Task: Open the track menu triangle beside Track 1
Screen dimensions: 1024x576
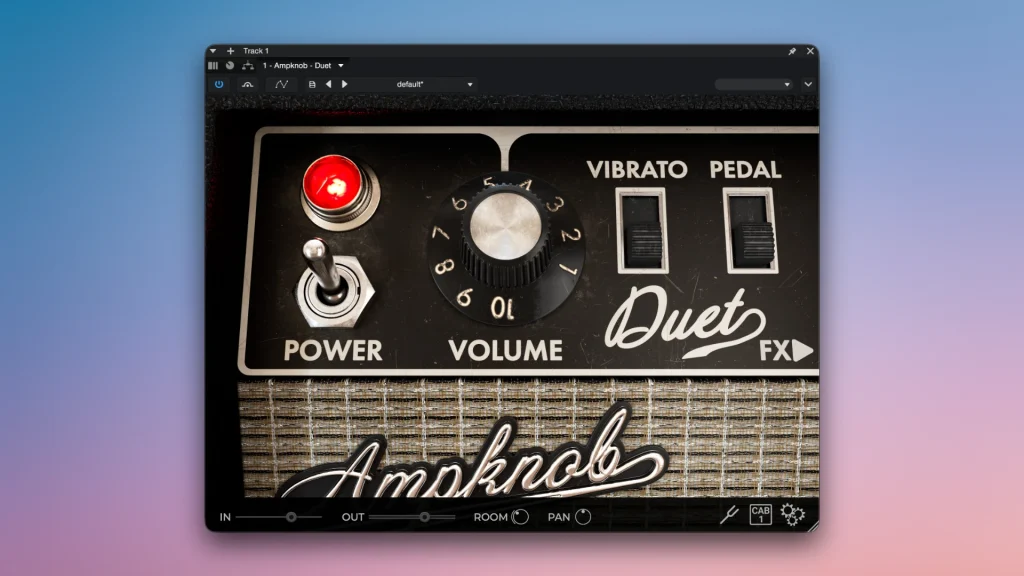Action: [213, 51]
